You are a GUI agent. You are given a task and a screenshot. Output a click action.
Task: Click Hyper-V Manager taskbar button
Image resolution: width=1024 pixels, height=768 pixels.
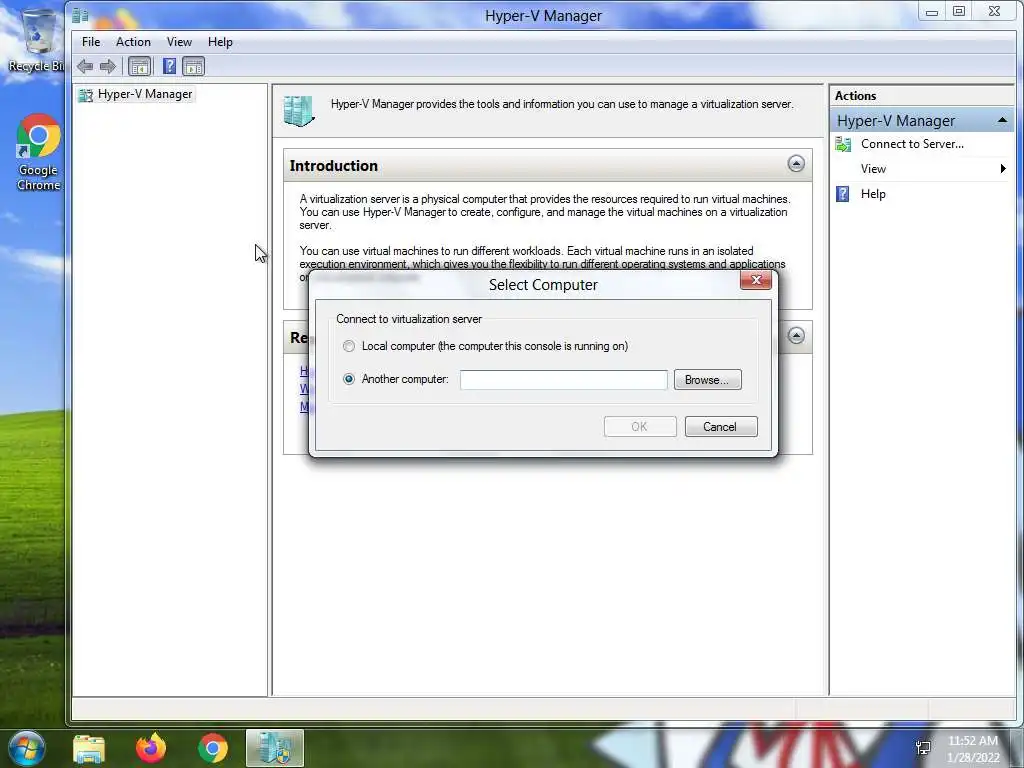(275, 748)
